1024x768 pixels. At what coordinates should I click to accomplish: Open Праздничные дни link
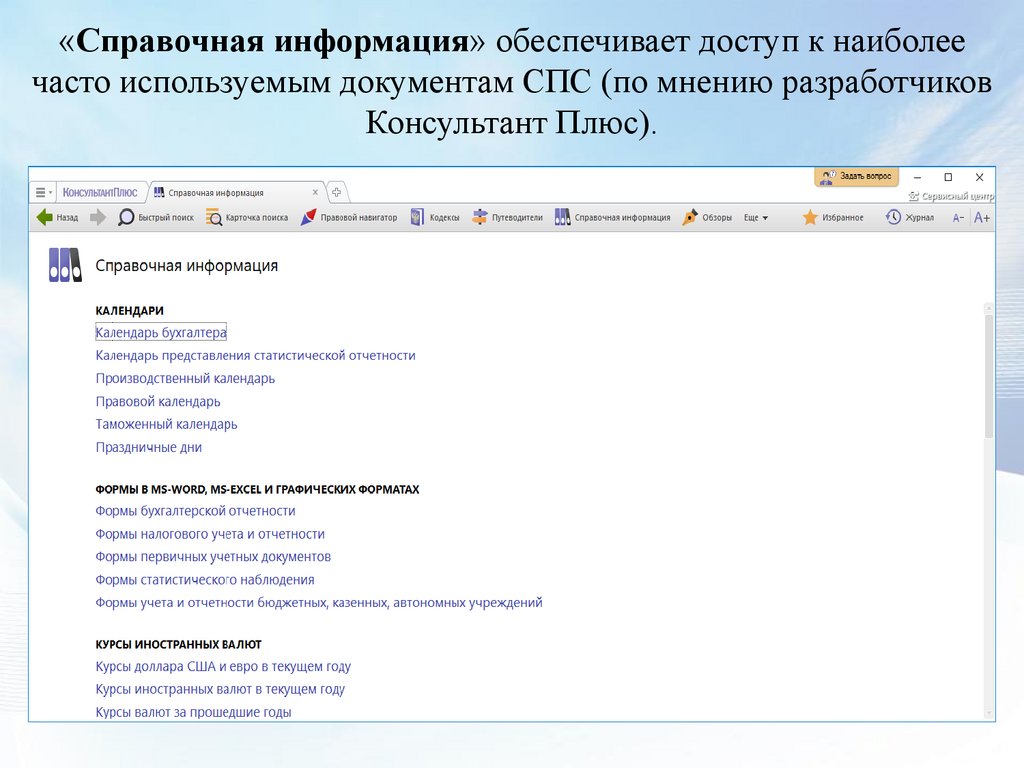149,447
